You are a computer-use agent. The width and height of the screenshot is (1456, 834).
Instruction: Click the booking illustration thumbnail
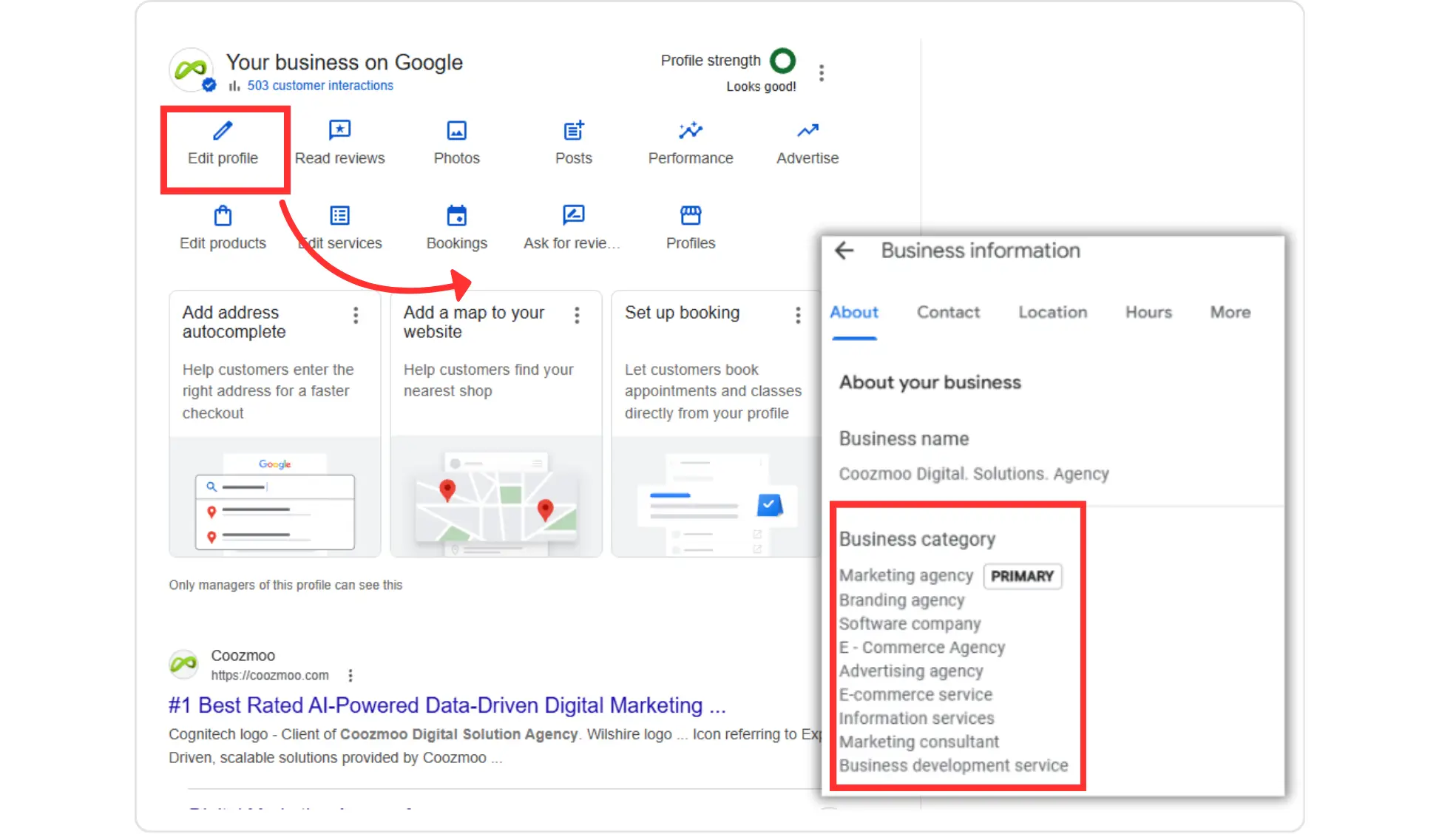click(x=716, y=497)
